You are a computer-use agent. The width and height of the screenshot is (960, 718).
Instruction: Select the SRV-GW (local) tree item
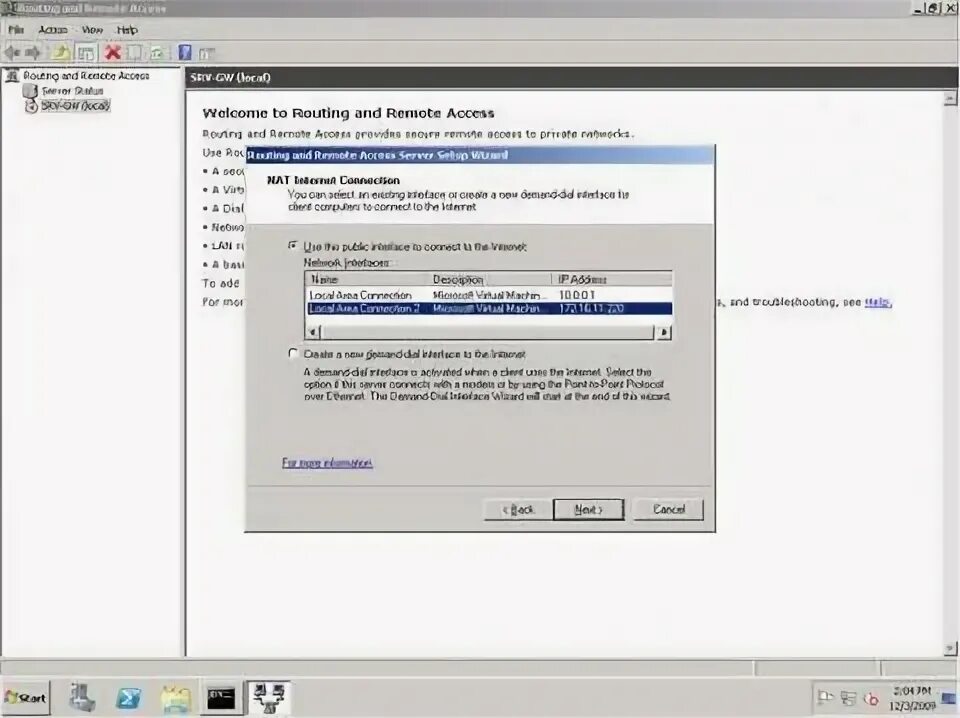point(75,105)
